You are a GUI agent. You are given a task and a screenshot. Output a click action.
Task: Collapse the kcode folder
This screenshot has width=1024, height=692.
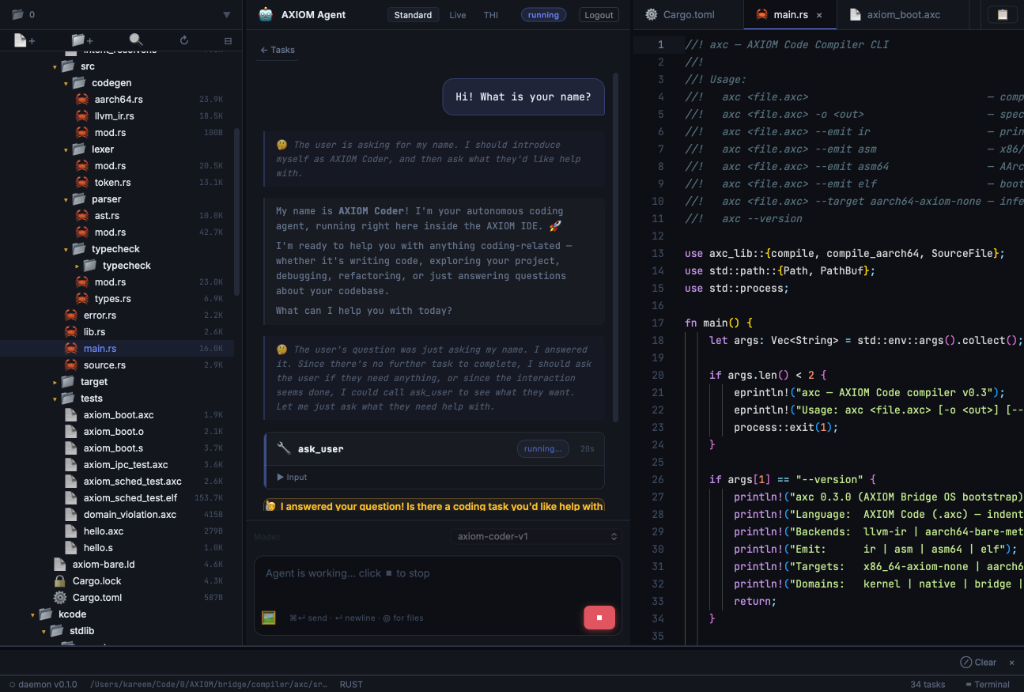click(33, 614)
